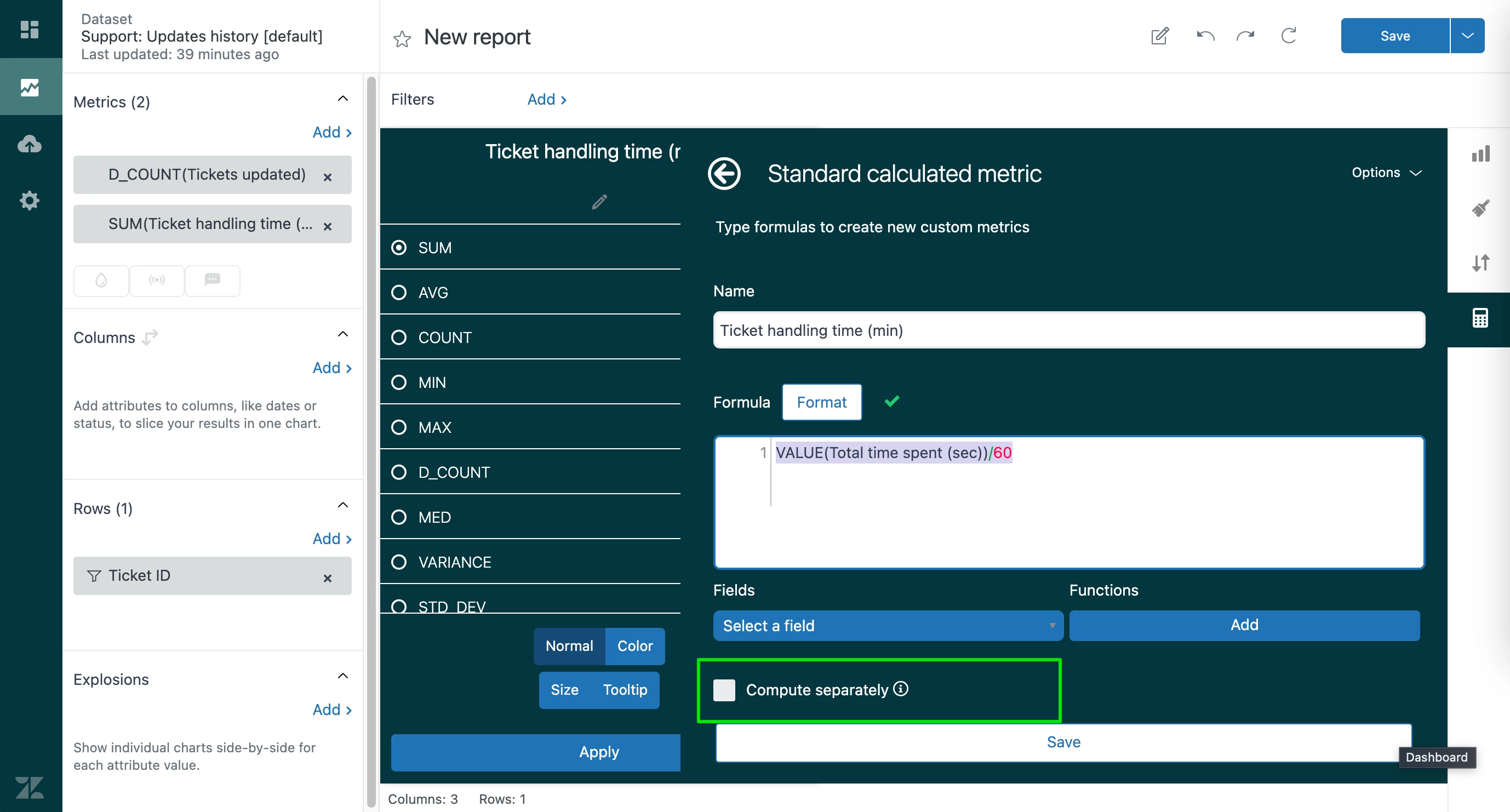Enable the Compute separately checkbox
The width and height of the screenshot is (1510, 812).
pos(724,690)
